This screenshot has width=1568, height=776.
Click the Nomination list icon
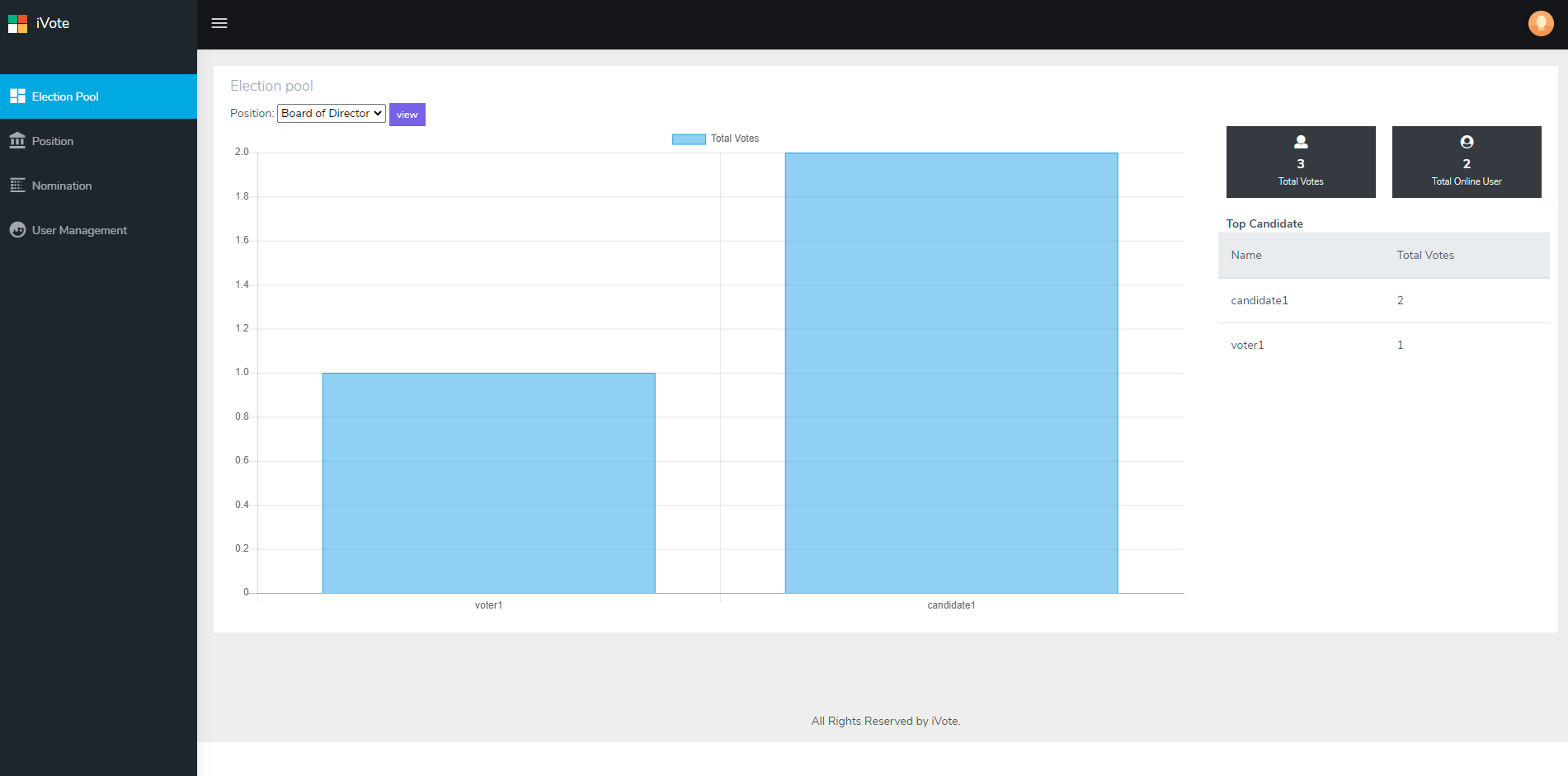point(17,186)
